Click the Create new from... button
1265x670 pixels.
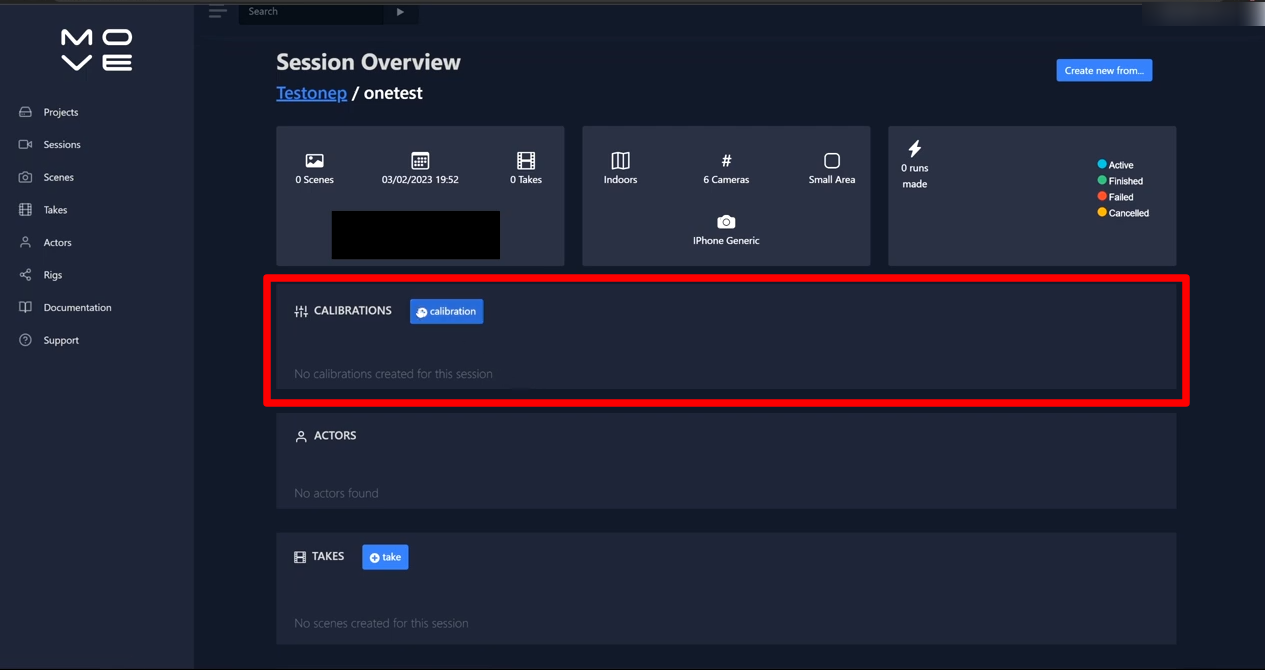click(1104, 70)
